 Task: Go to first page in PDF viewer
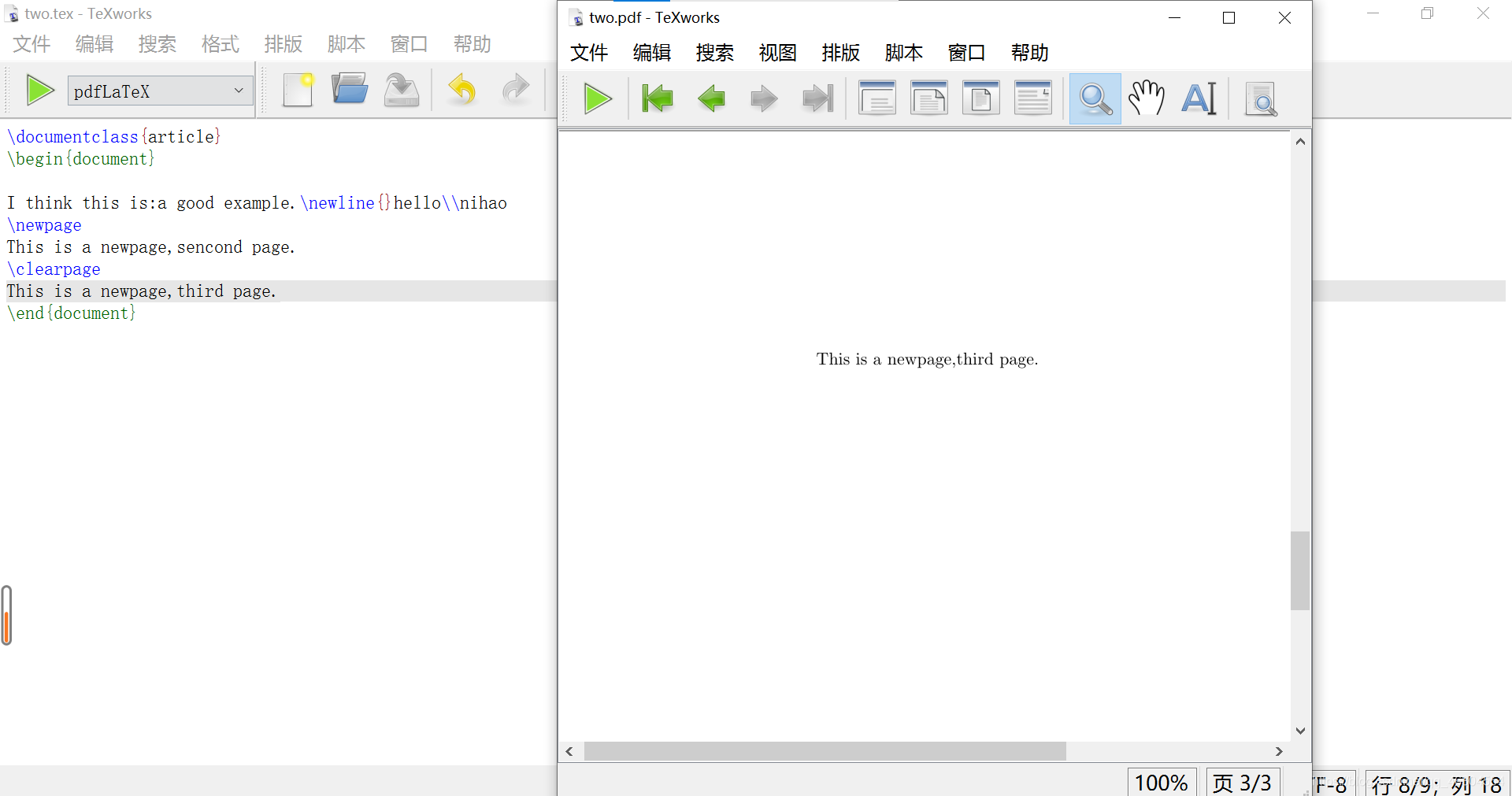pyautogui.click(x=657, y=99)
